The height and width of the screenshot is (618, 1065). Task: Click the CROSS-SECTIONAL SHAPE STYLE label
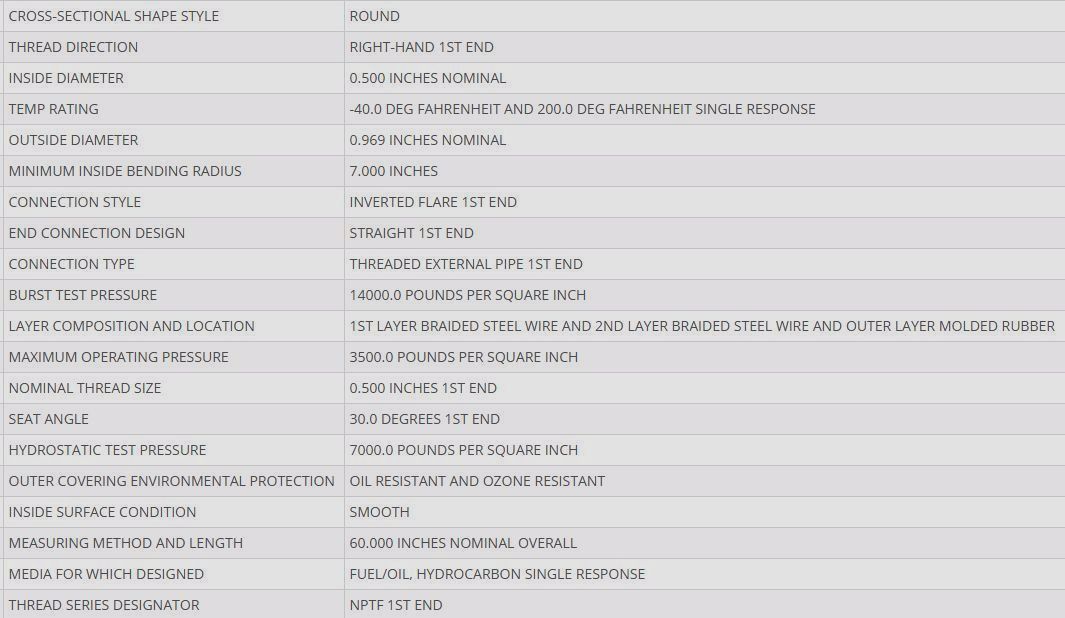[113, 16]
